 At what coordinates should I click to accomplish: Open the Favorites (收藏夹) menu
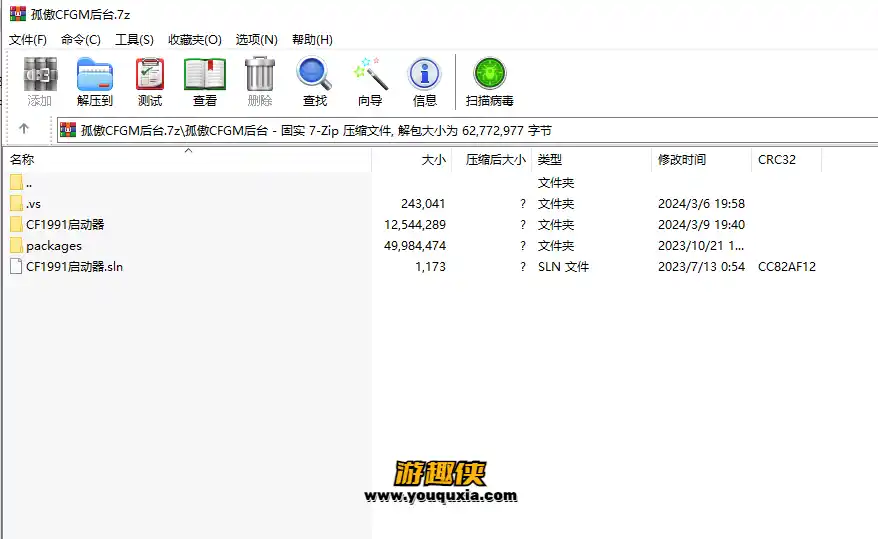(195, 40)
